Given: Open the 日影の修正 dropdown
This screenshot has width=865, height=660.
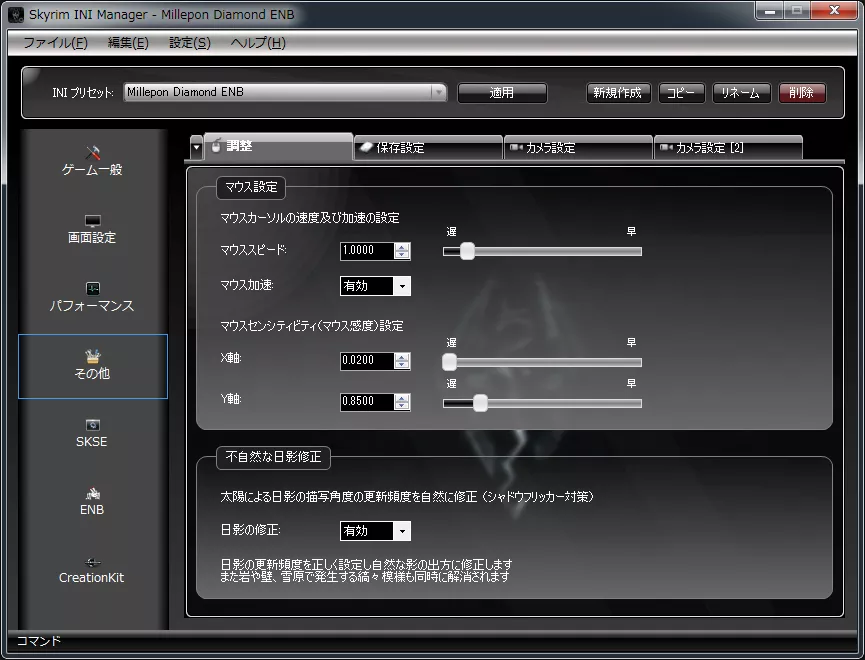Looking at the screenshot, I should [375, 531].
